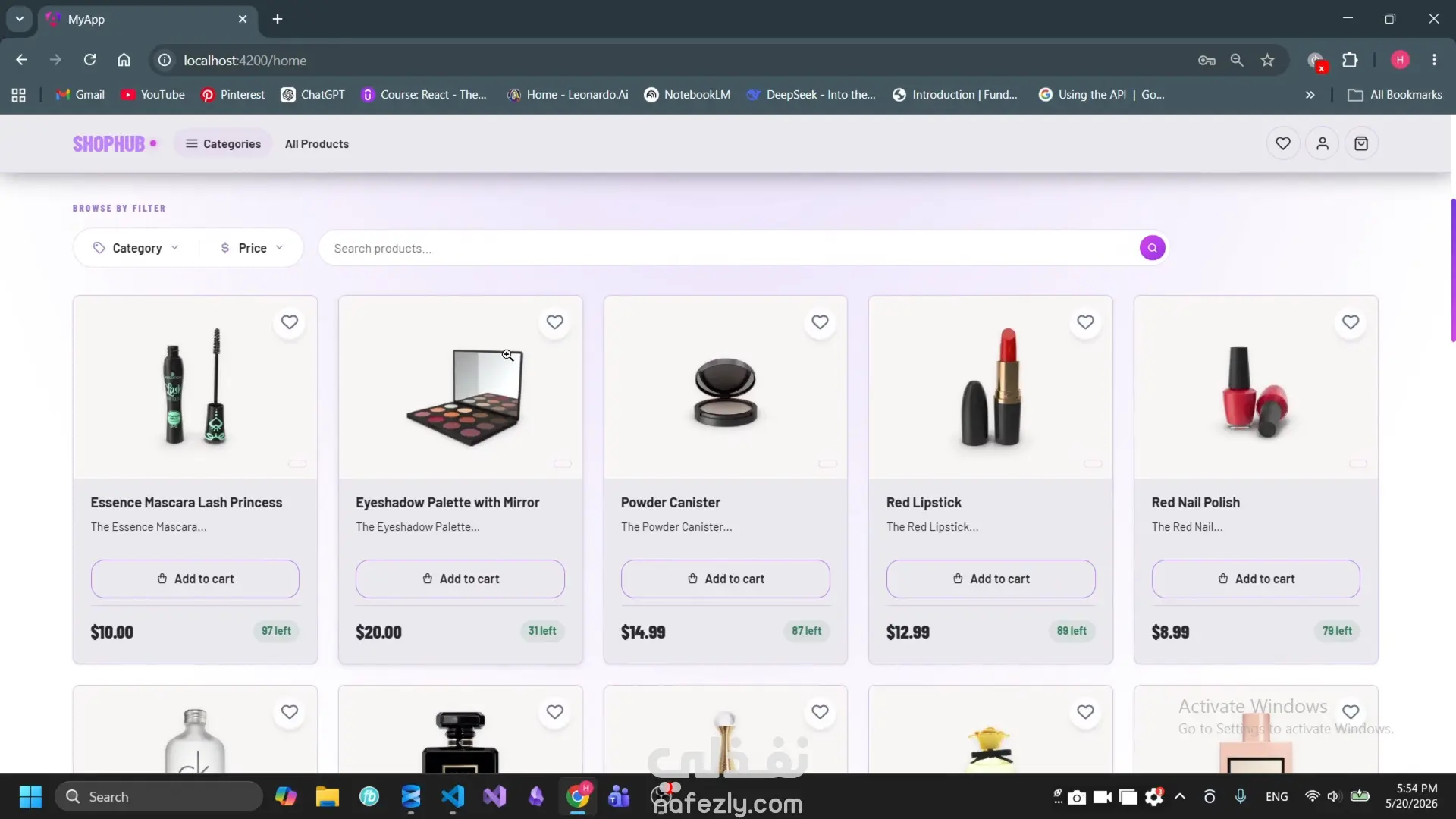Image resolution: width=1456 pixels, height=819 pixels.
Task: Open the Copilot icon on the taskbar
Action: click(286, 796)
